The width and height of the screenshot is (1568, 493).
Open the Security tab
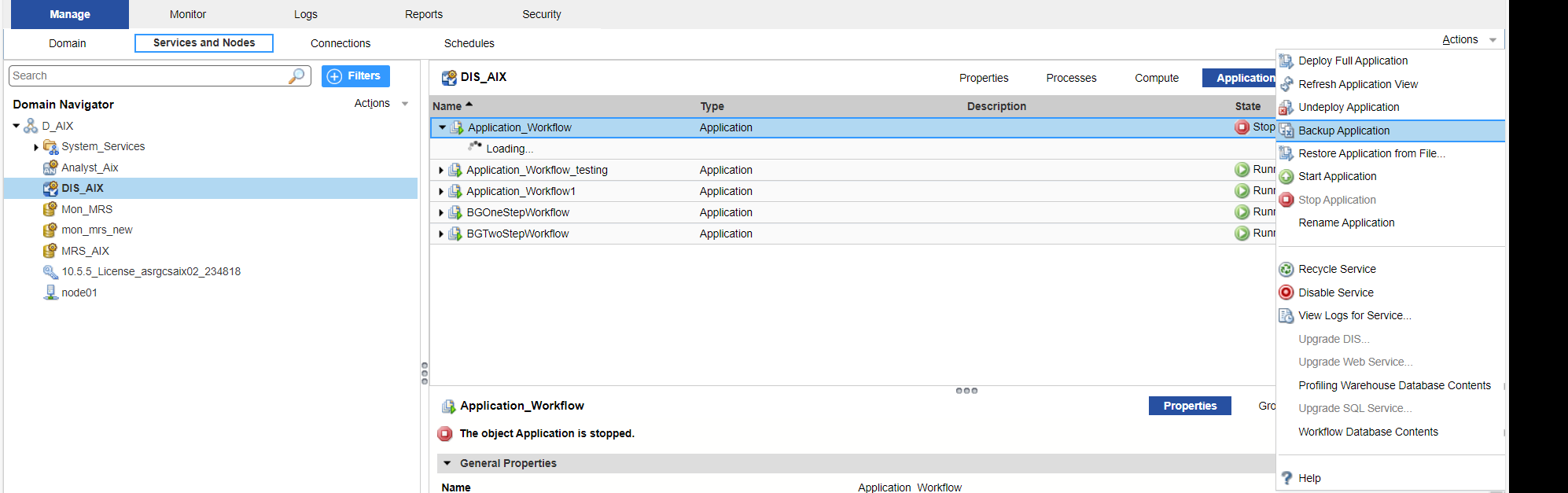(x=542, y=14)
